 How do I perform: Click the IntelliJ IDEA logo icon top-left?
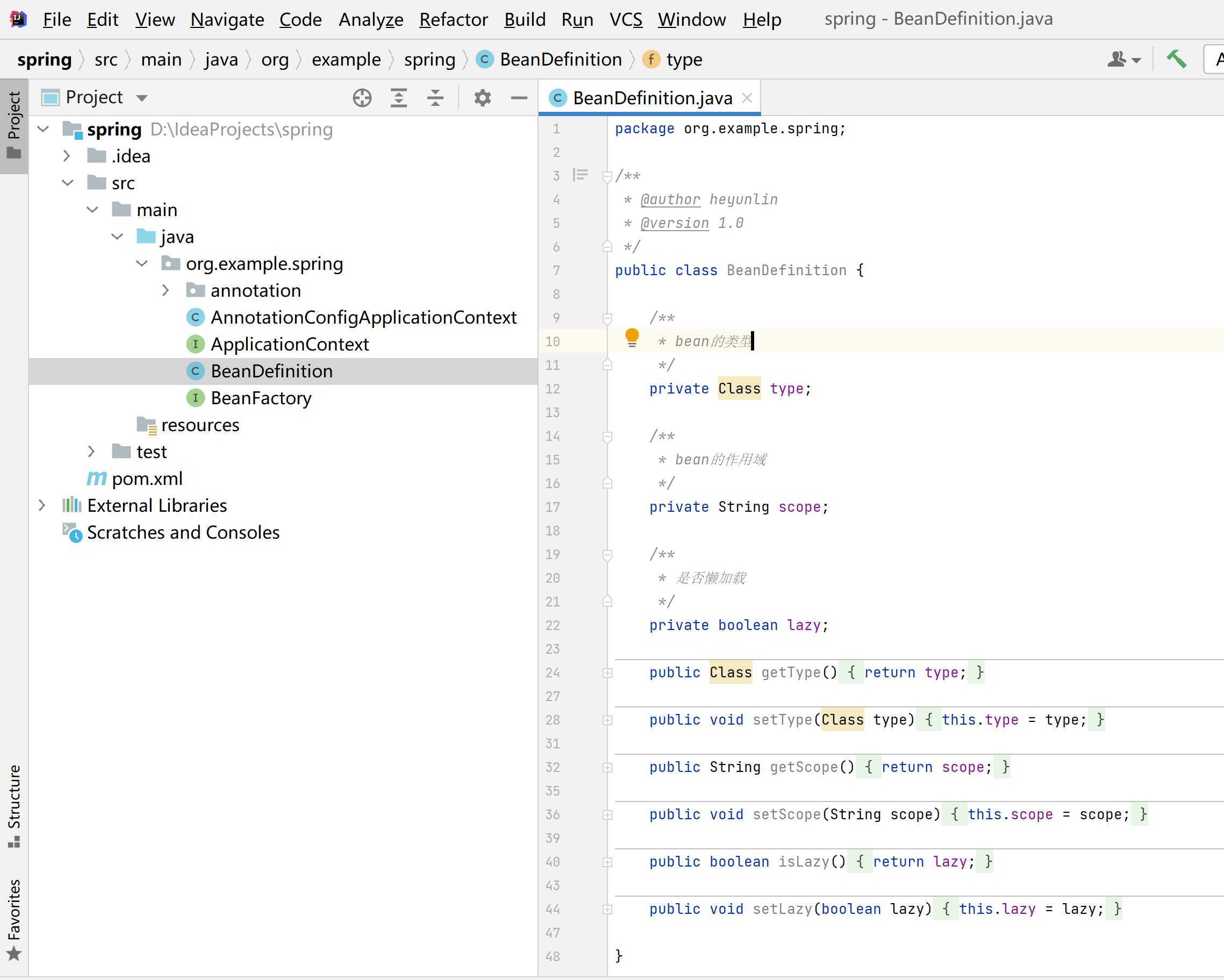click(18, 19)
